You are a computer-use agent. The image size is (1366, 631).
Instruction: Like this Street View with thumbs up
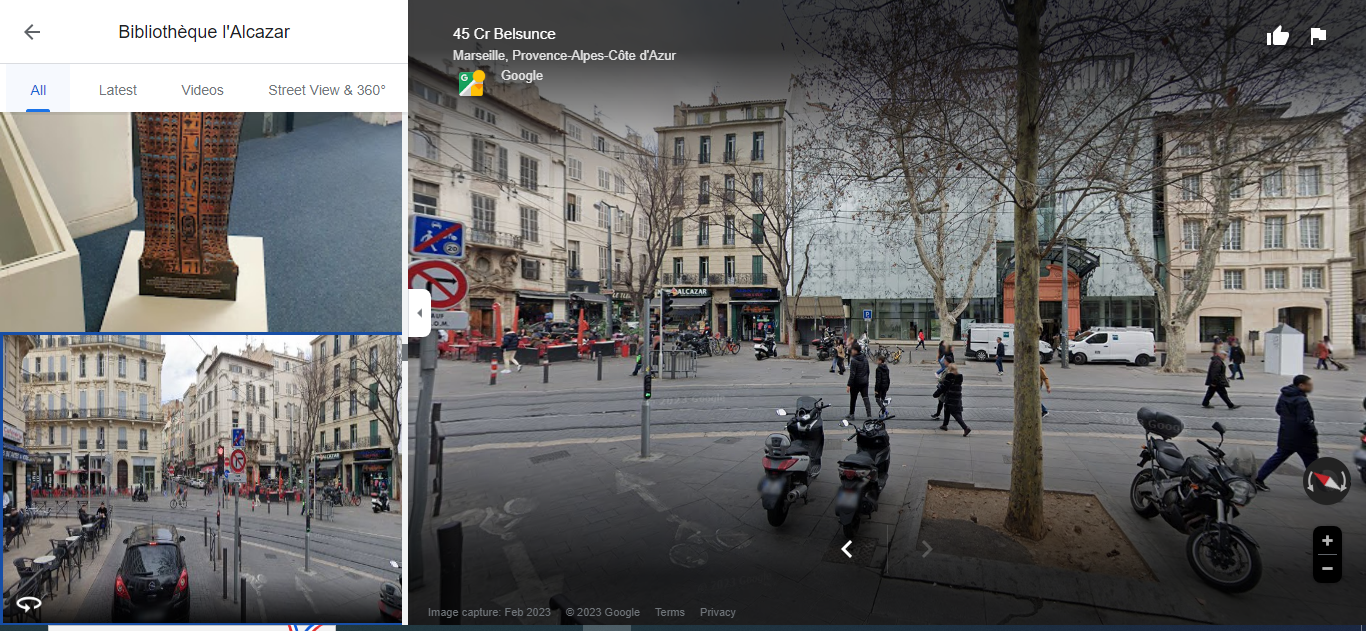[1277, 36]
